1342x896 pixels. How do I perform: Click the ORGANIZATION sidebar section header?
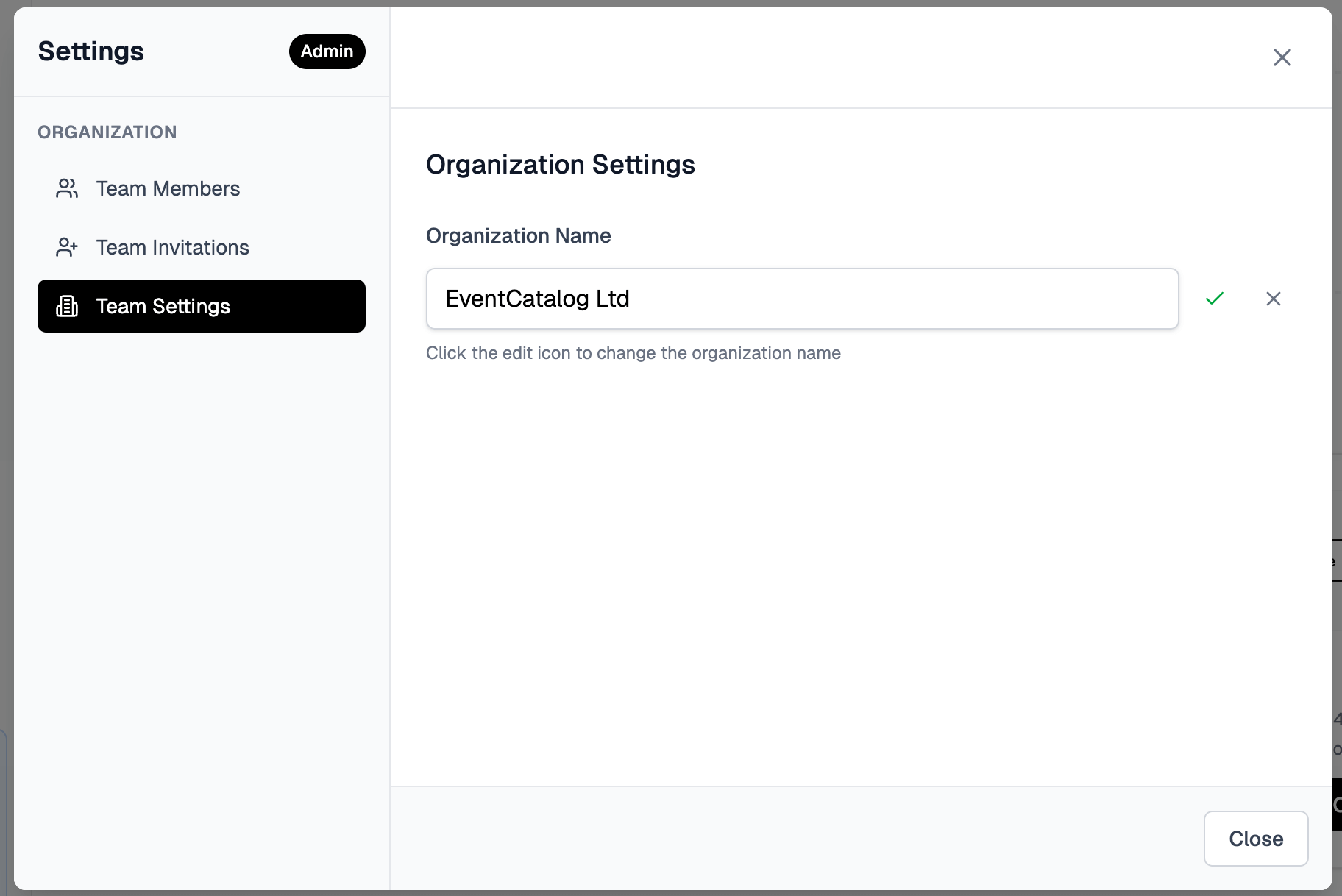tap(107, 132)
